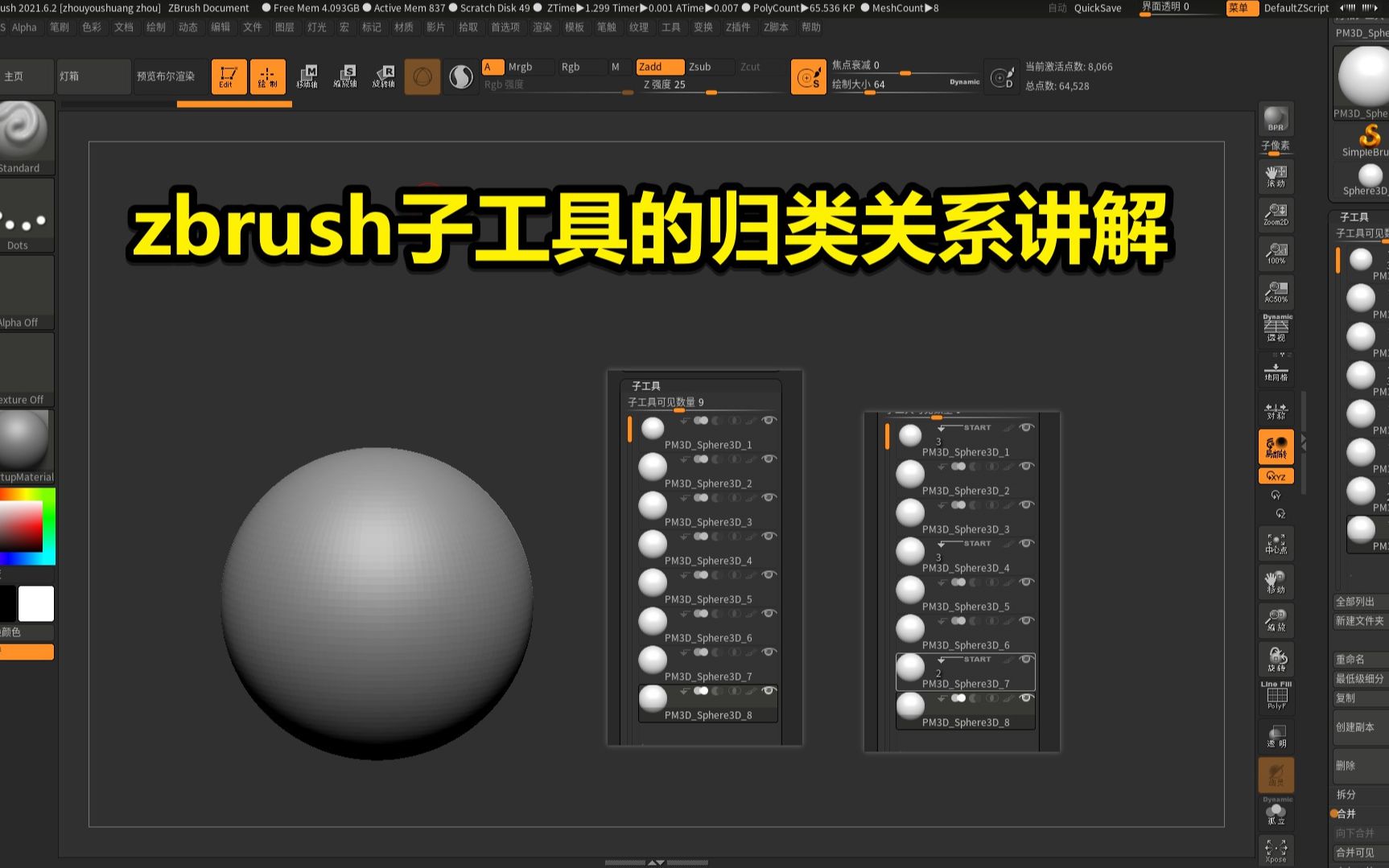The width and height of the screenshot is (1389, 868).
Task: Click the 全部列出 list all button
Action: (x=1361, y=602)
